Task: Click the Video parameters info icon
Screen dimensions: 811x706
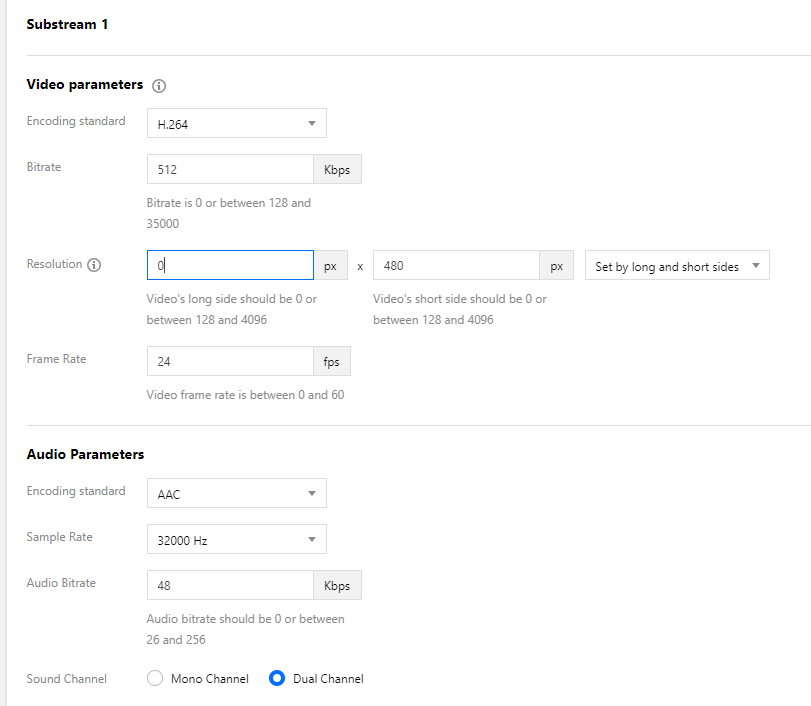Action: pos(159,86)
